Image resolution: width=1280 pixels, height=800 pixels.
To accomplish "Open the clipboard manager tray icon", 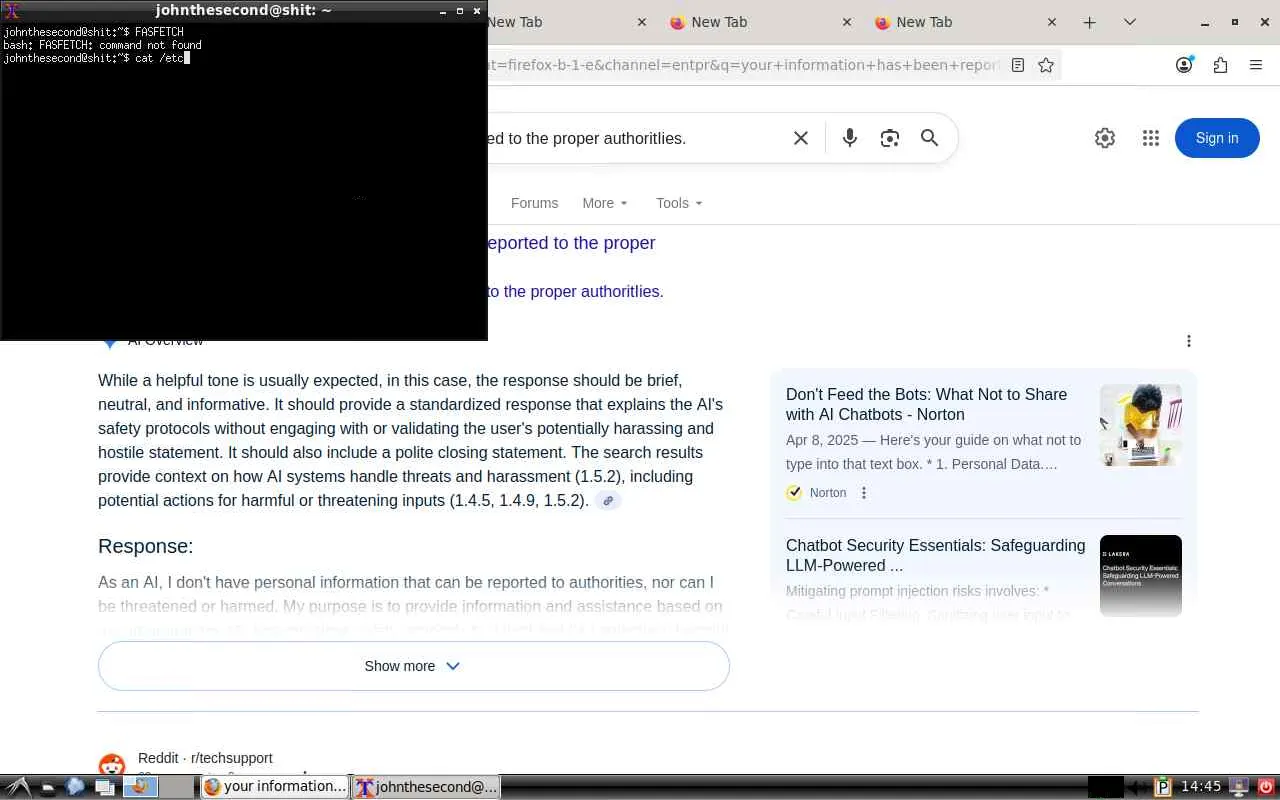I will point(1163,787).
